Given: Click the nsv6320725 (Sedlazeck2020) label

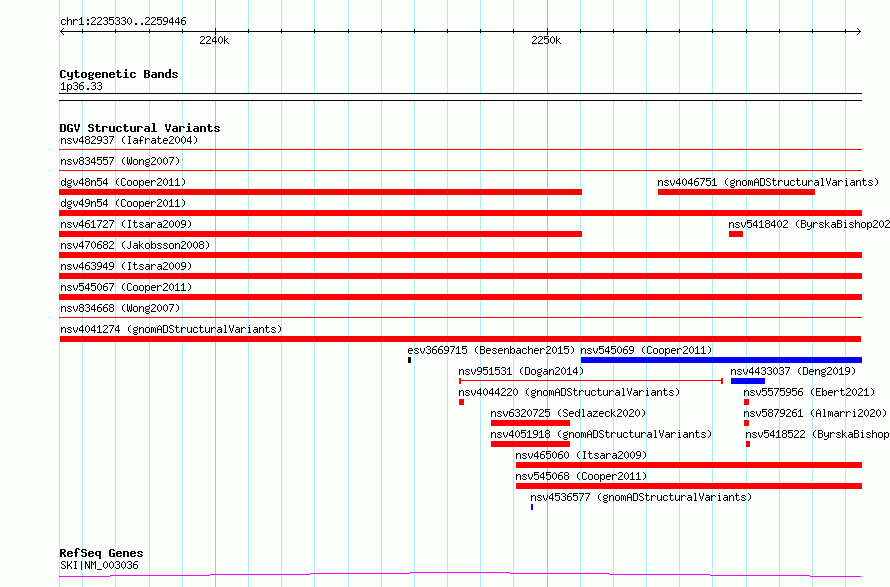Looking at the screenshot, I should pos(568,413).
